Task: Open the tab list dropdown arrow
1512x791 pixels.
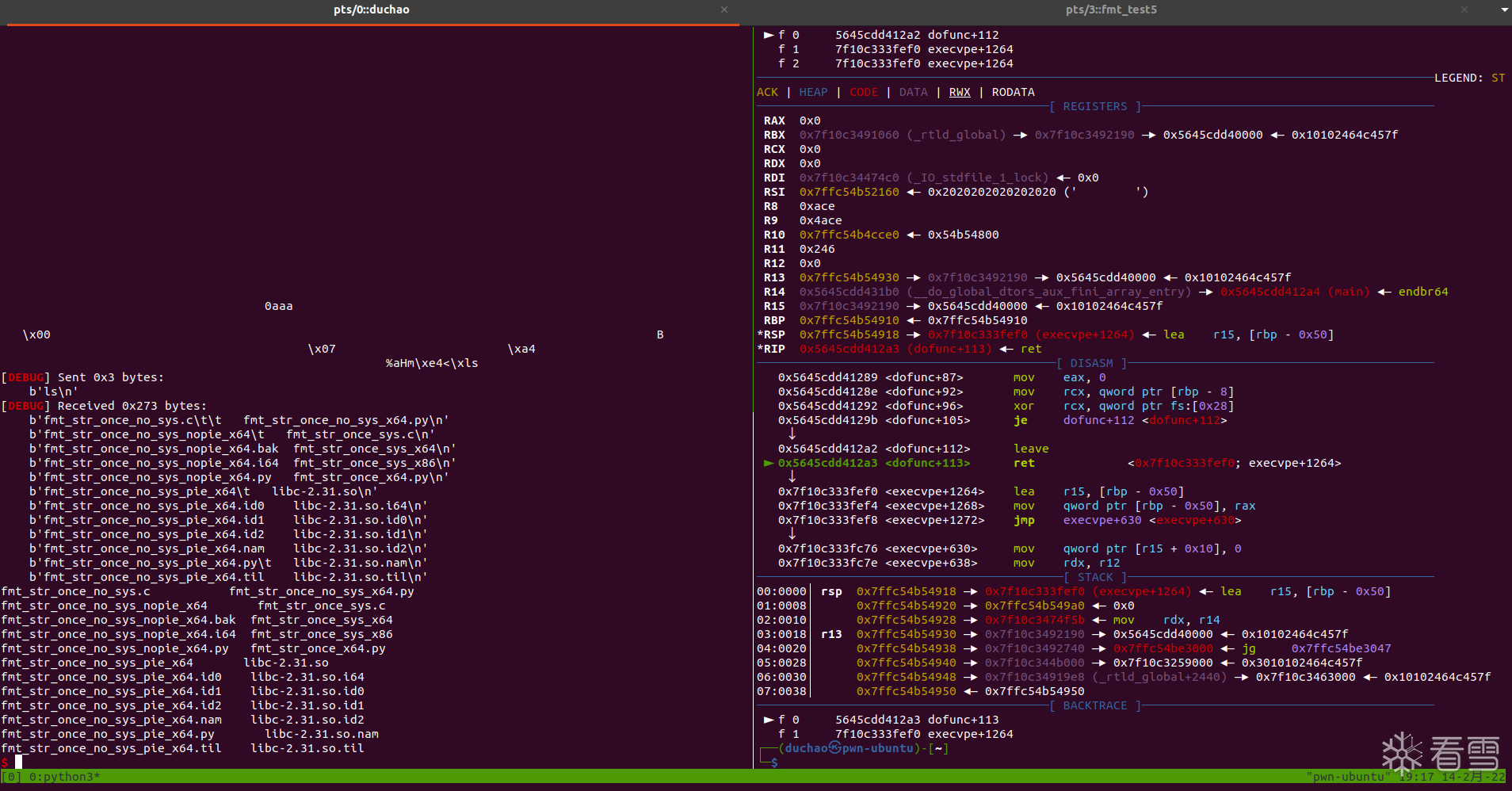Action: (x=1504, y=10)
